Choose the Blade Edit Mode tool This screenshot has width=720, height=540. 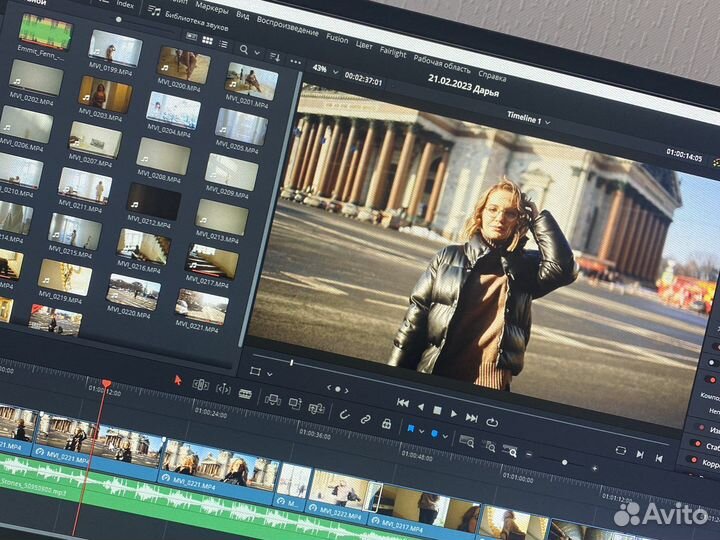[x=245, y=393]
